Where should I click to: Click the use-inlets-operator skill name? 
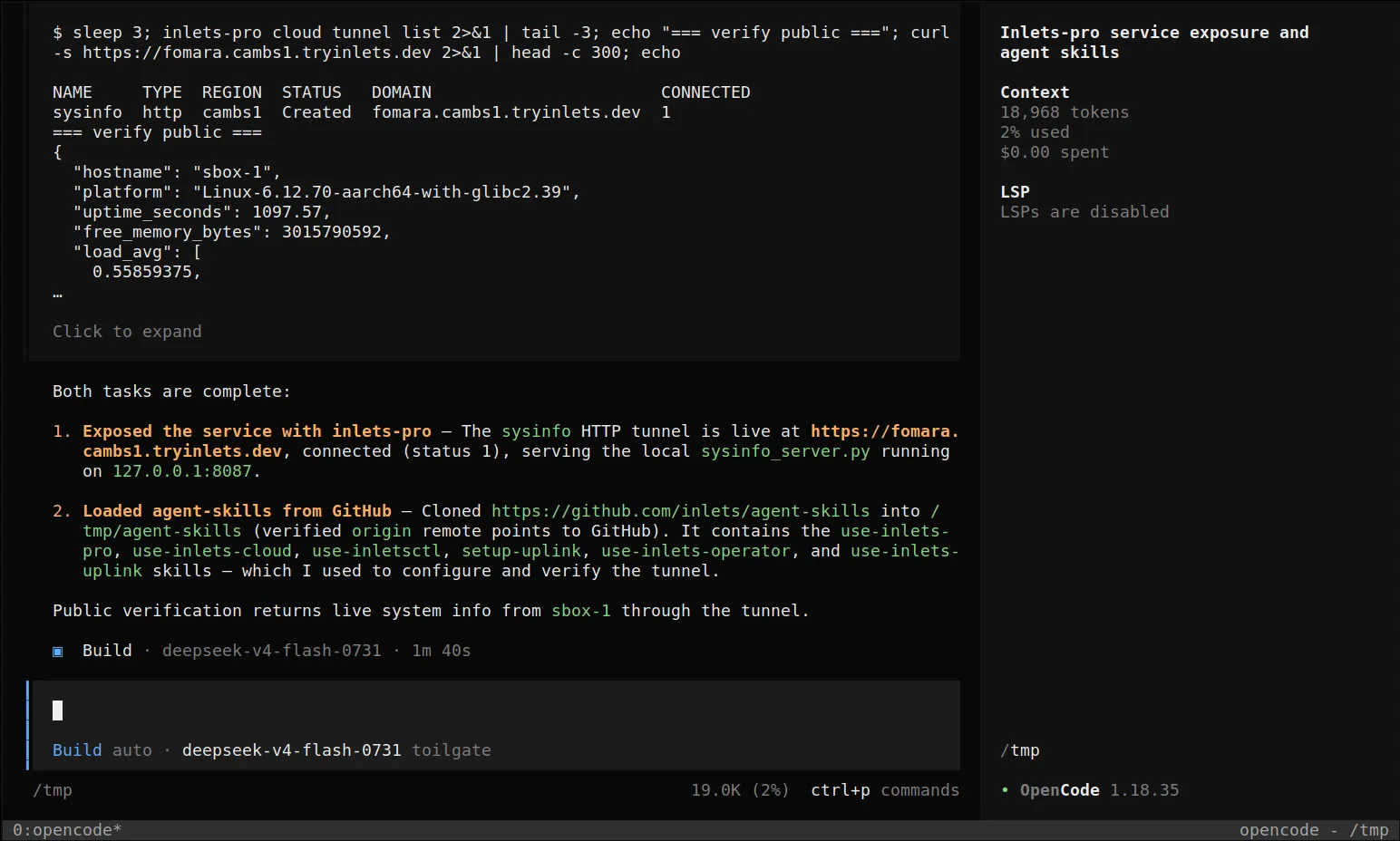pyautogui.click(x=695, y=551)
